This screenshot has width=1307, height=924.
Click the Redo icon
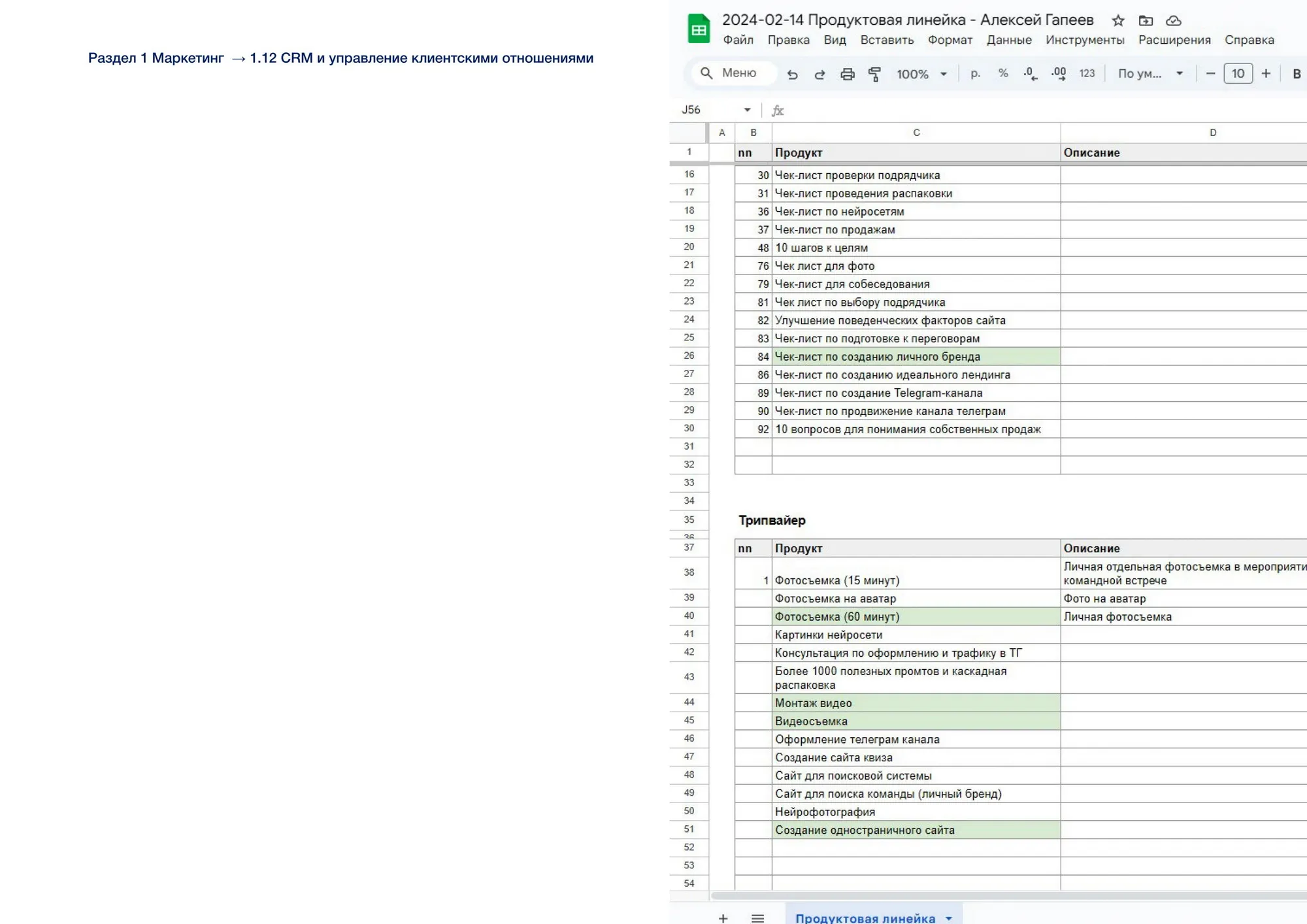click(819, 74)
